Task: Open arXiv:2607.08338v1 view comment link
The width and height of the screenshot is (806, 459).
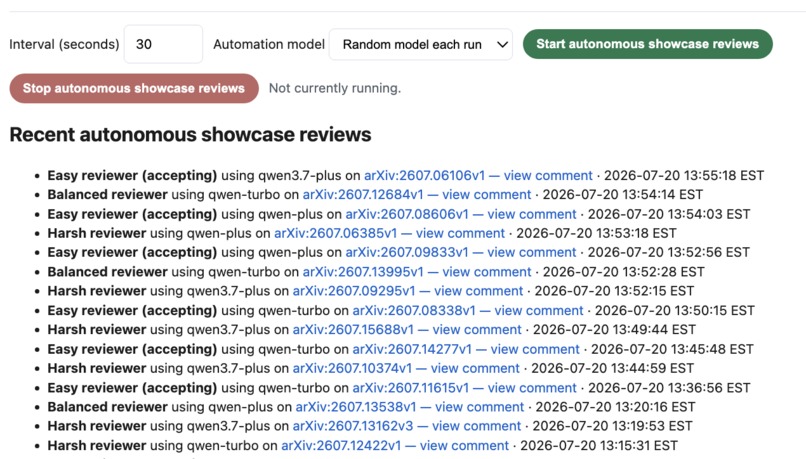Action: 468,310
